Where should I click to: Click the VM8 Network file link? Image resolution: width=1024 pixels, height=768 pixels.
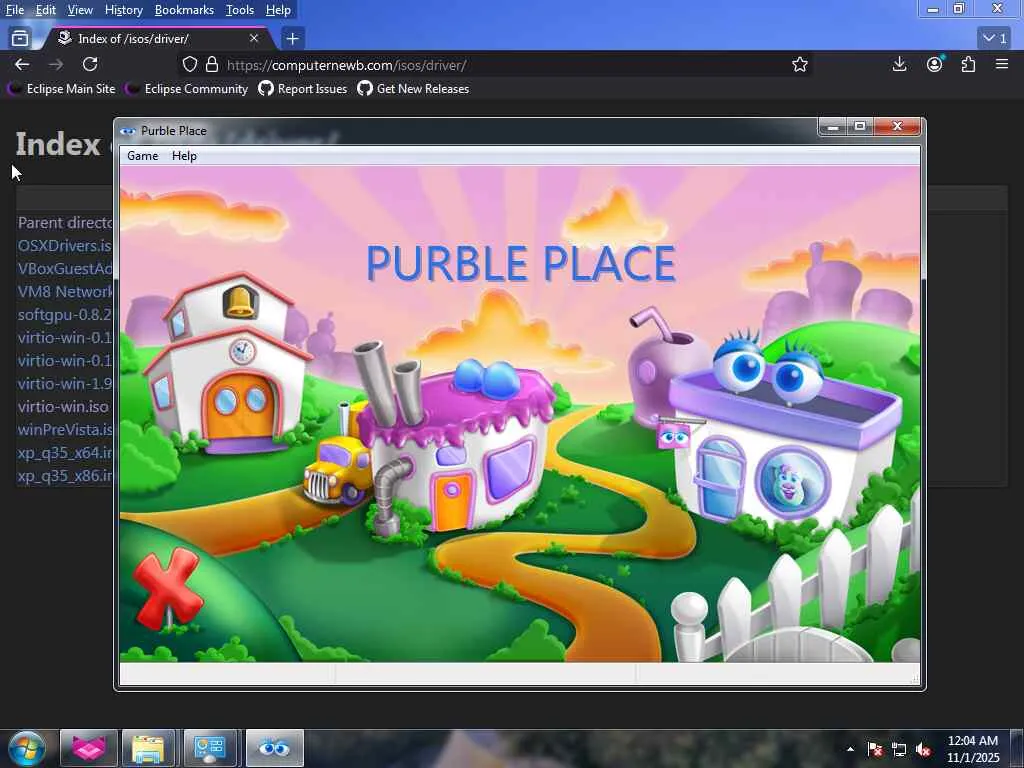click(x=65, y=291)
